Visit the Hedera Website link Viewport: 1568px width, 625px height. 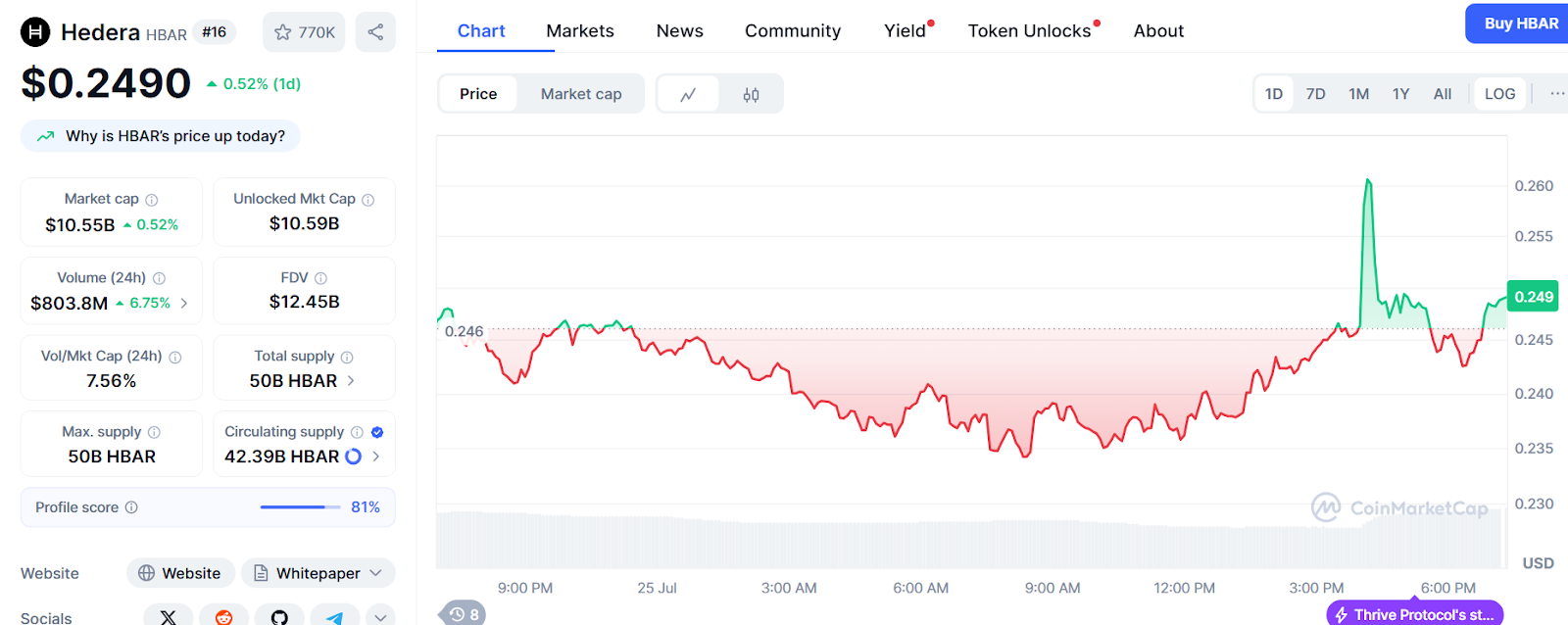pos(180,573)
